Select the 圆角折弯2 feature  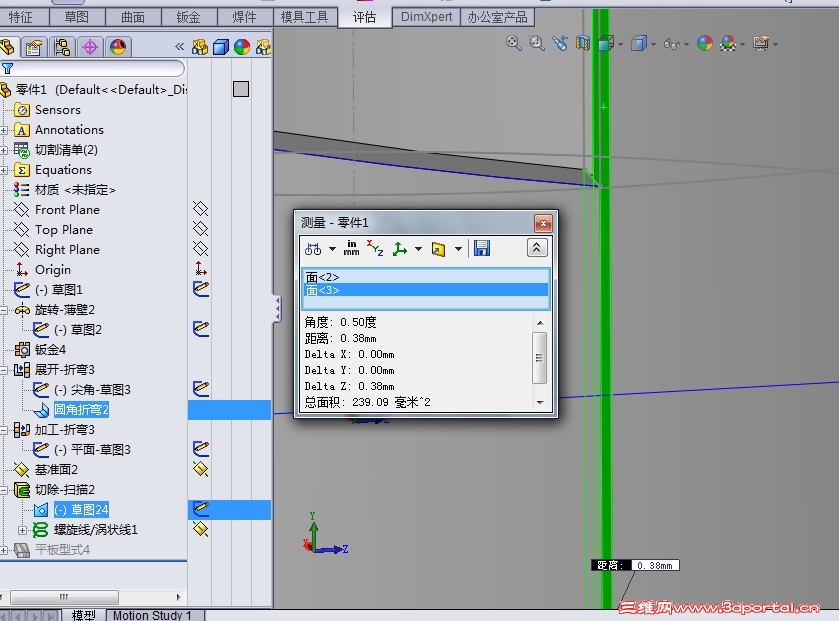(x=81, y=410)
